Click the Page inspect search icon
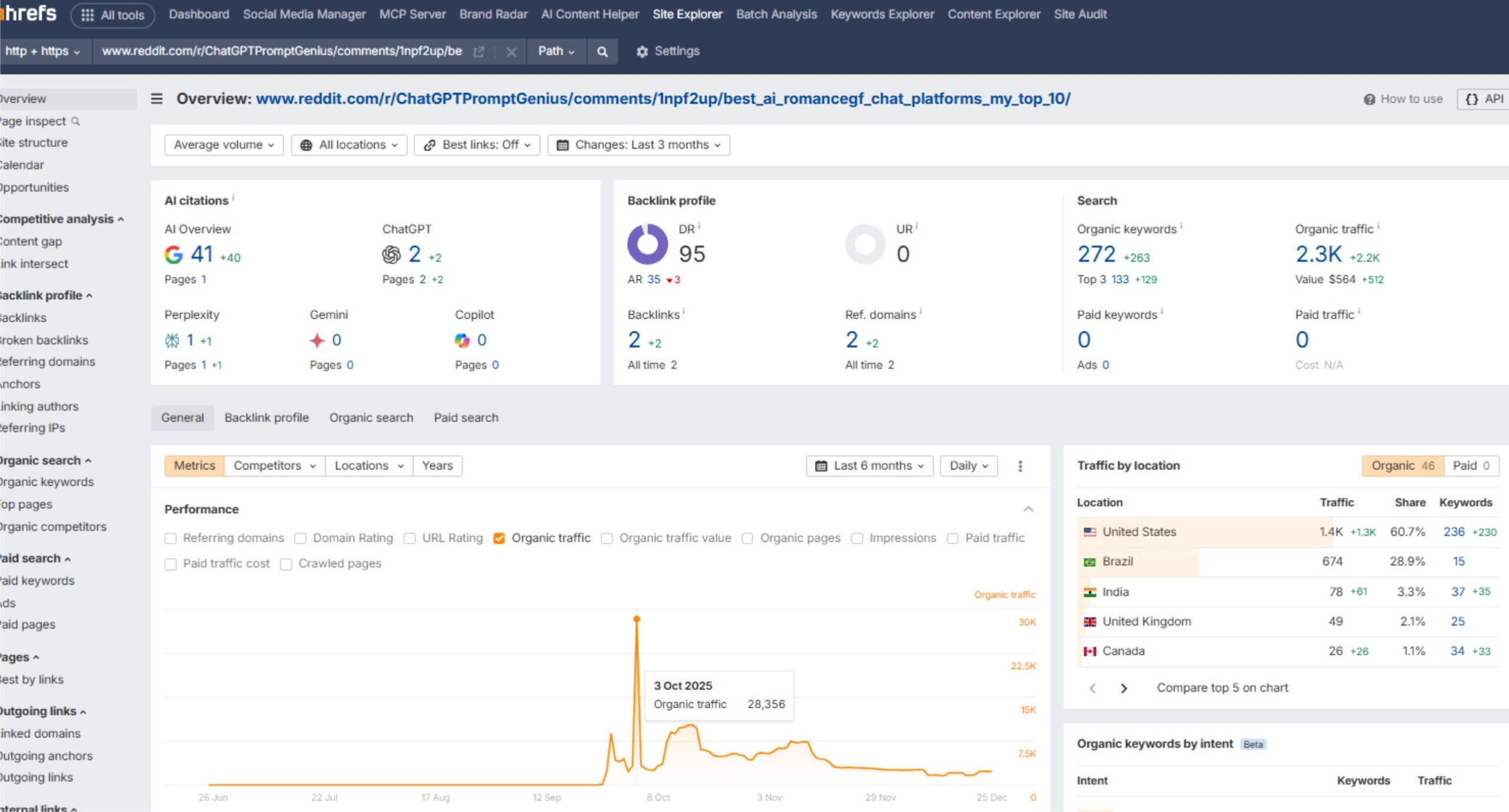This screenshot has width=1509, height=812. click(75, 121)
